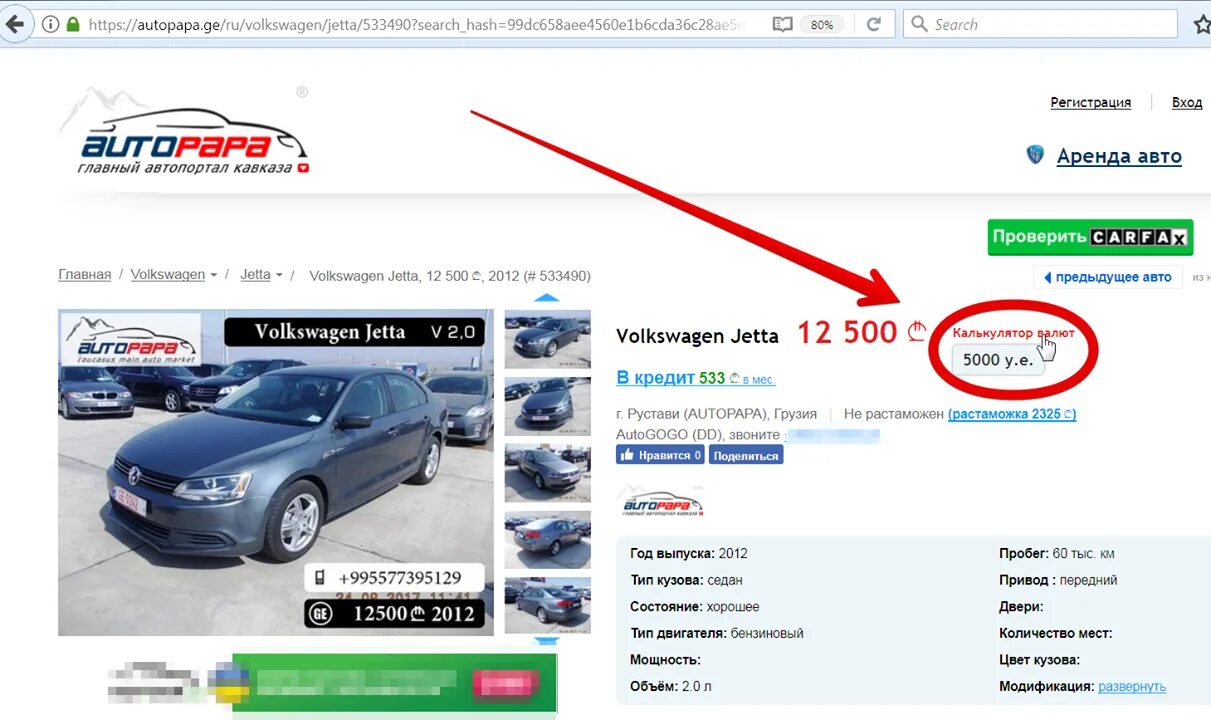Open the растаможка 2325 link
Screen dimensions: 1211x720
[1012, 413]
